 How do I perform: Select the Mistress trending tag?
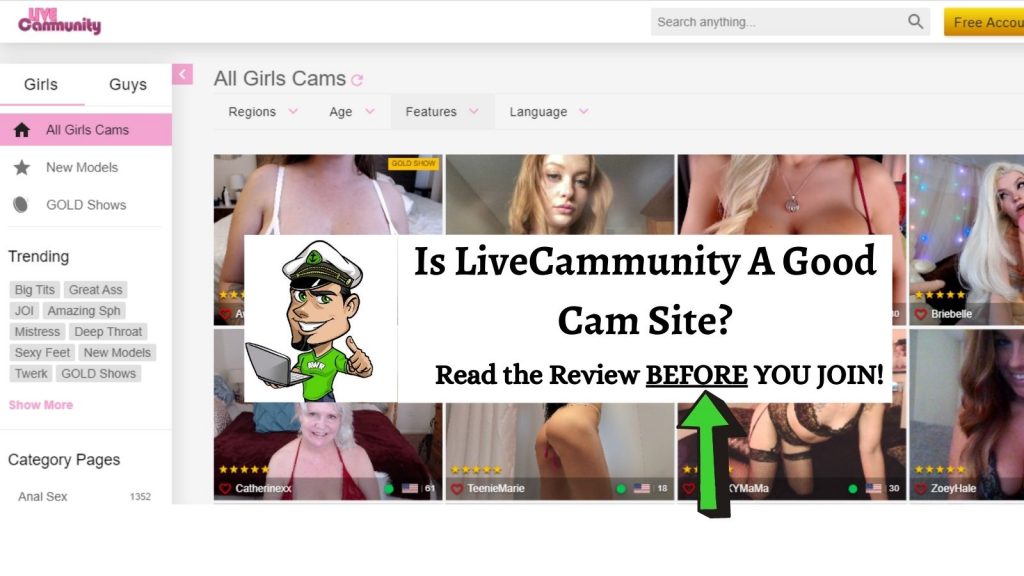click(x=37, y=332)
